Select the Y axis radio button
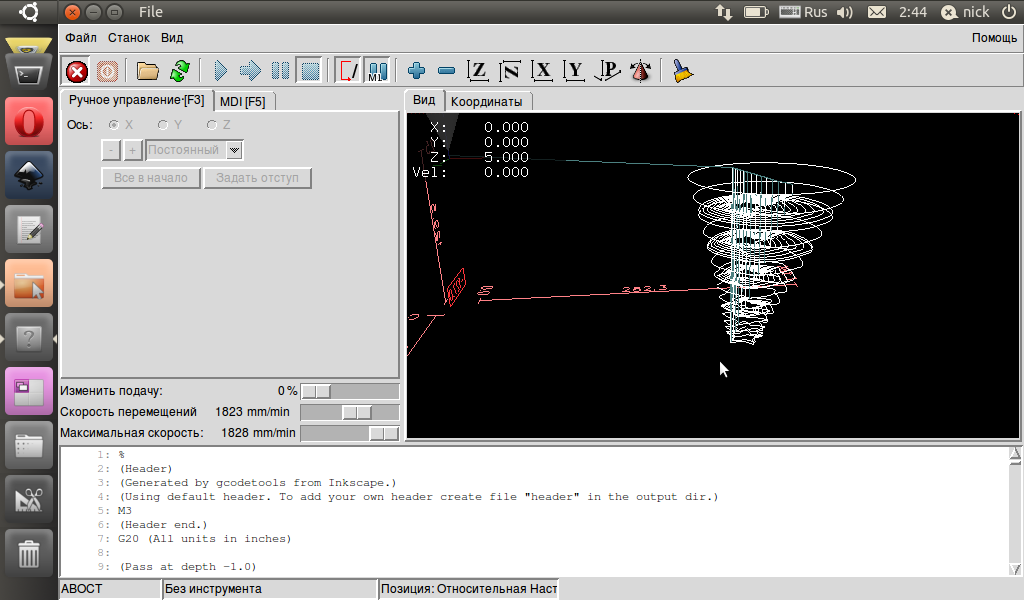 coord(163,125)
